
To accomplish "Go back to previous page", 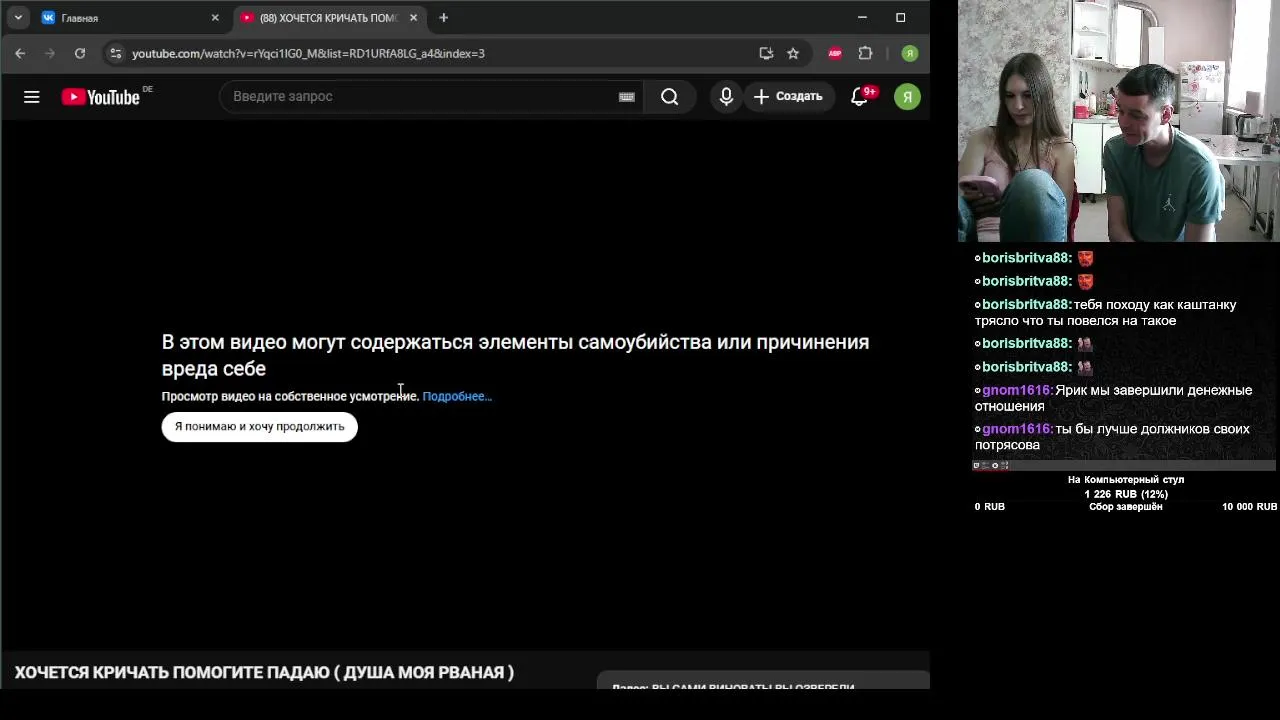I will click(x=20, y=53).
